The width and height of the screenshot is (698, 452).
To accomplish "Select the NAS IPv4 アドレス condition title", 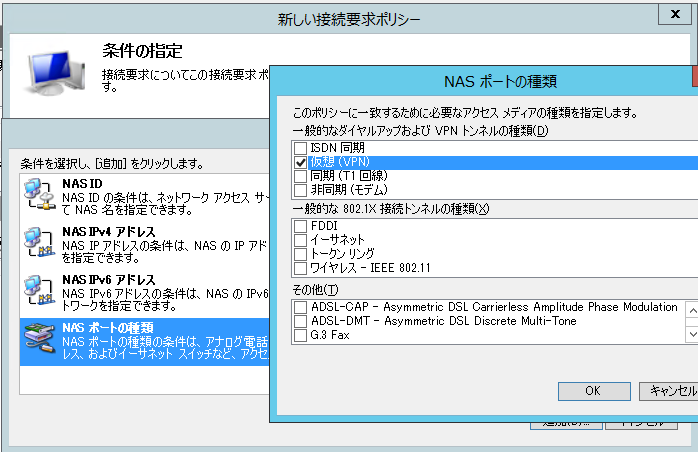I will tap(109, 232).
